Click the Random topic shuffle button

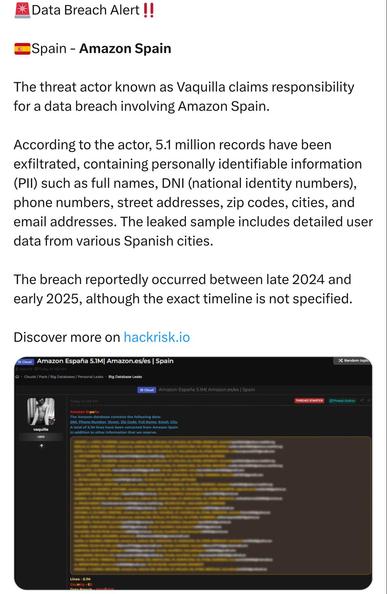click(x=352, y=361)
